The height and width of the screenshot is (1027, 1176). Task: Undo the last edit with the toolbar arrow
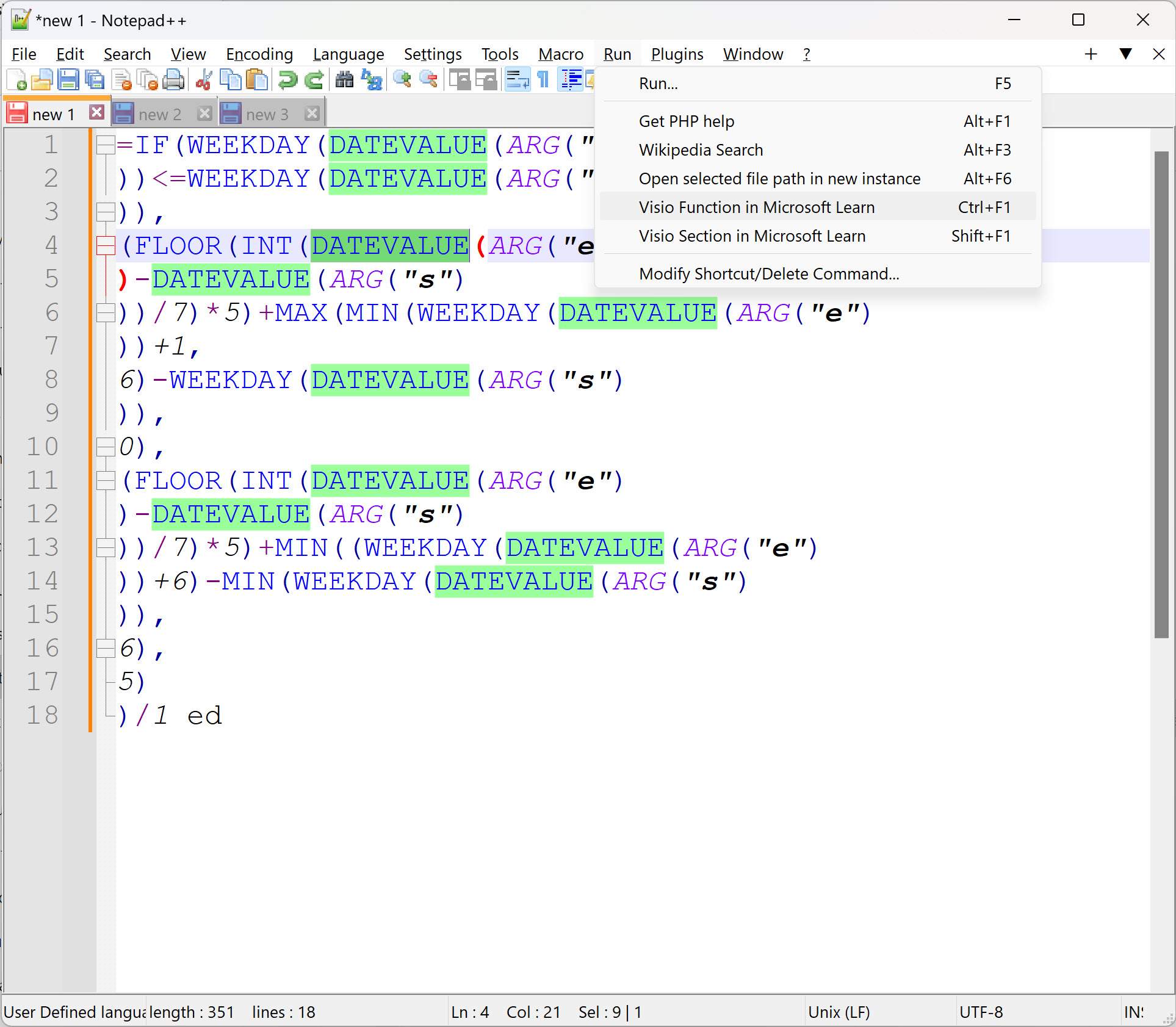[x=287, y=79]
